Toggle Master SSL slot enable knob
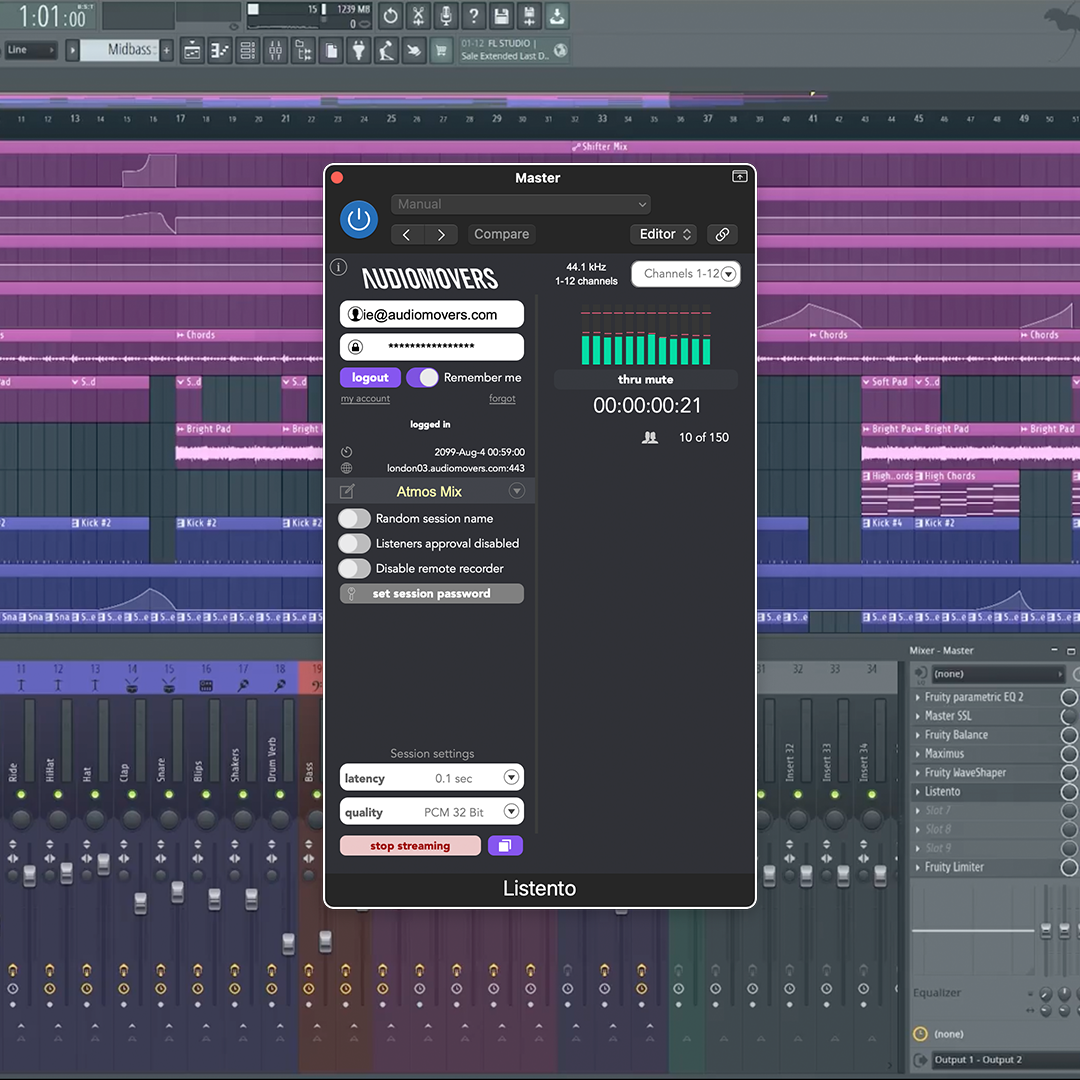Image resolution: width=1080 pixels, height=1080 pixels. point(1068,716)
